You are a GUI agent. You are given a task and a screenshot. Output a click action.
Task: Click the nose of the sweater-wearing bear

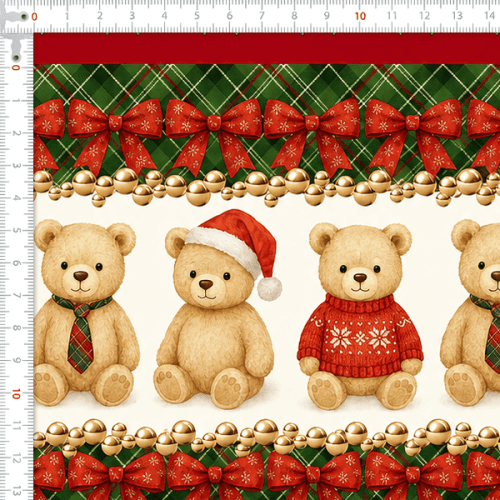[x=360, y=277]
